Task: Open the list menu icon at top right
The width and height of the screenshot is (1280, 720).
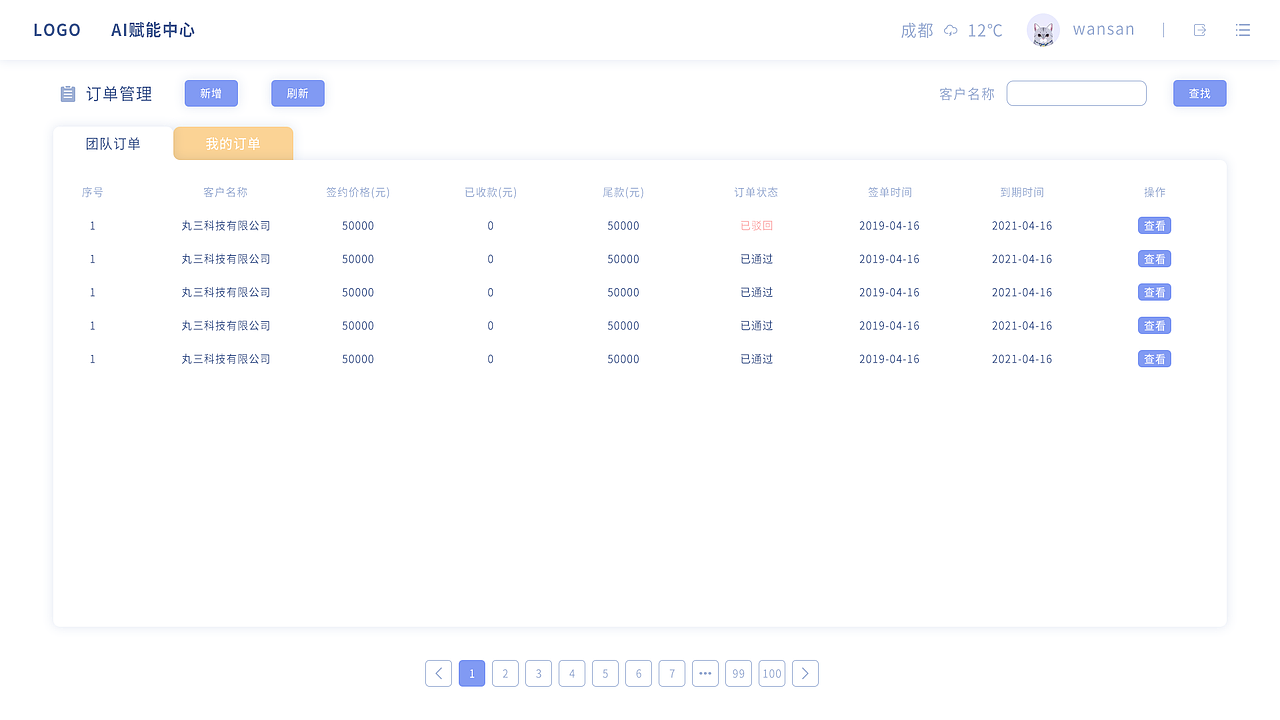Action: [1242, 30]
